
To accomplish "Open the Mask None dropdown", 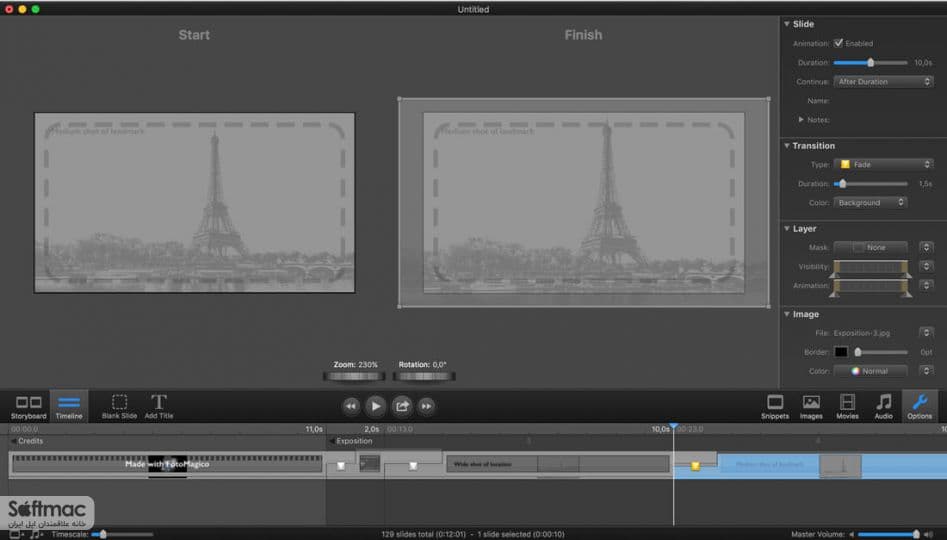I will (x=870, y=247).
